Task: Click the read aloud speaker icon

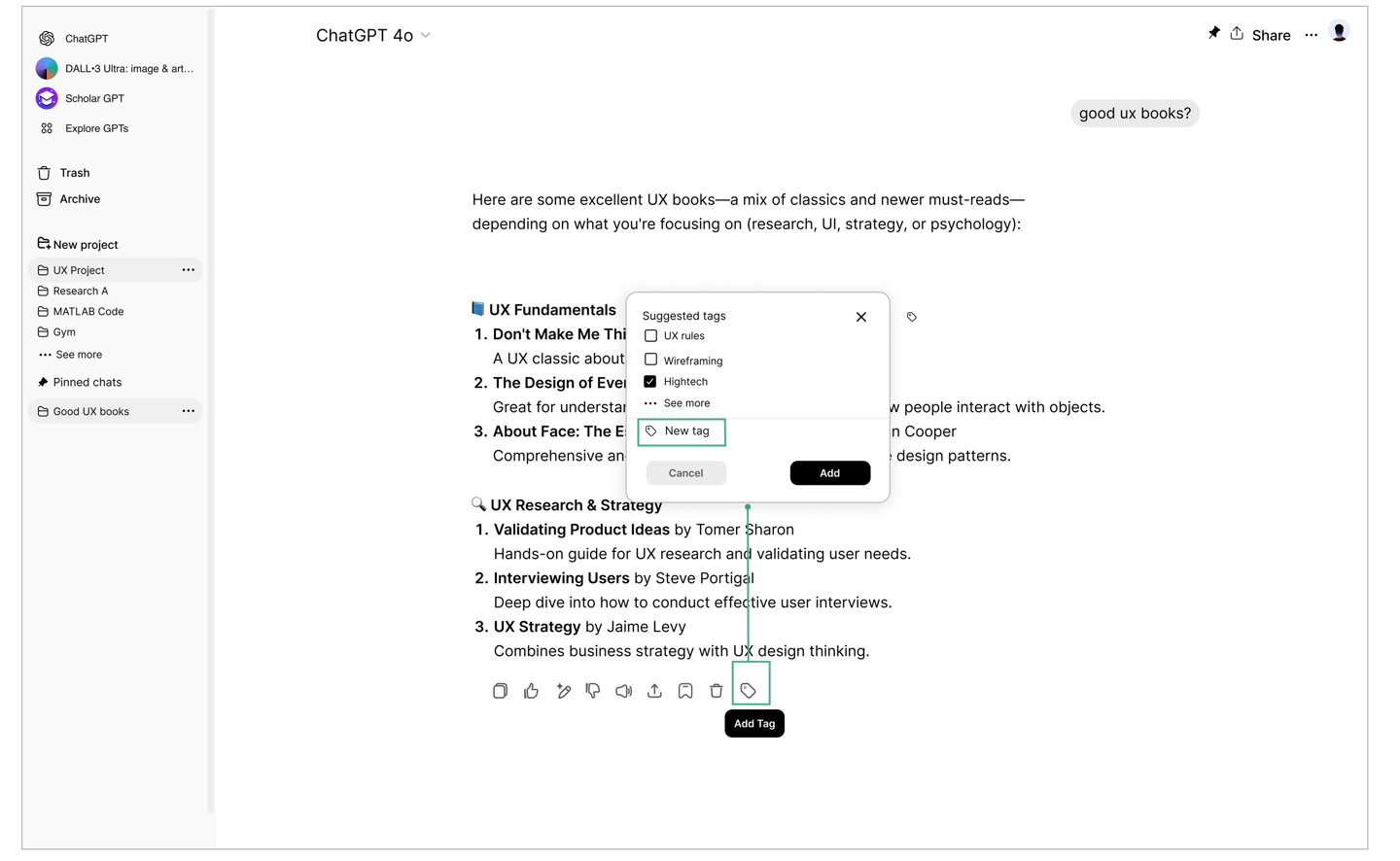Action: point(624,691)
